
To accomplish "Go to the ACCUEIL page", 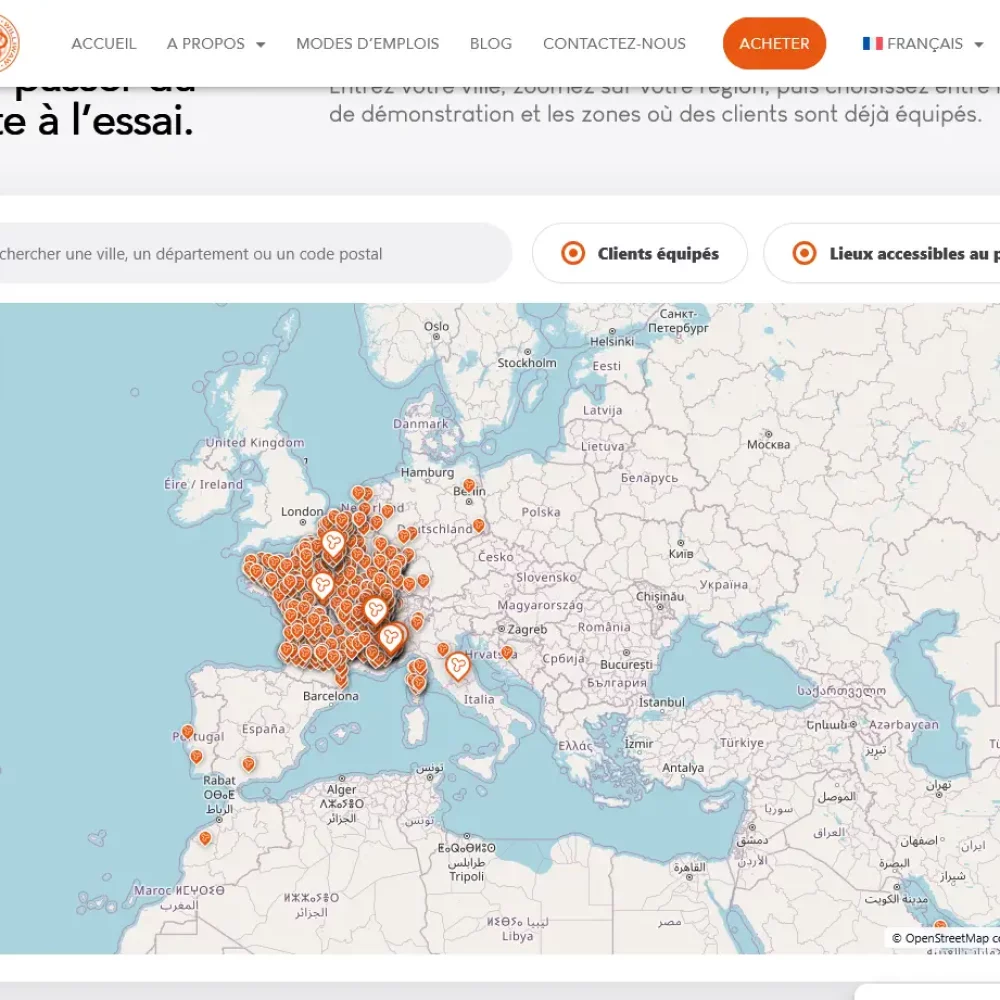I will [x=104, y=43].
